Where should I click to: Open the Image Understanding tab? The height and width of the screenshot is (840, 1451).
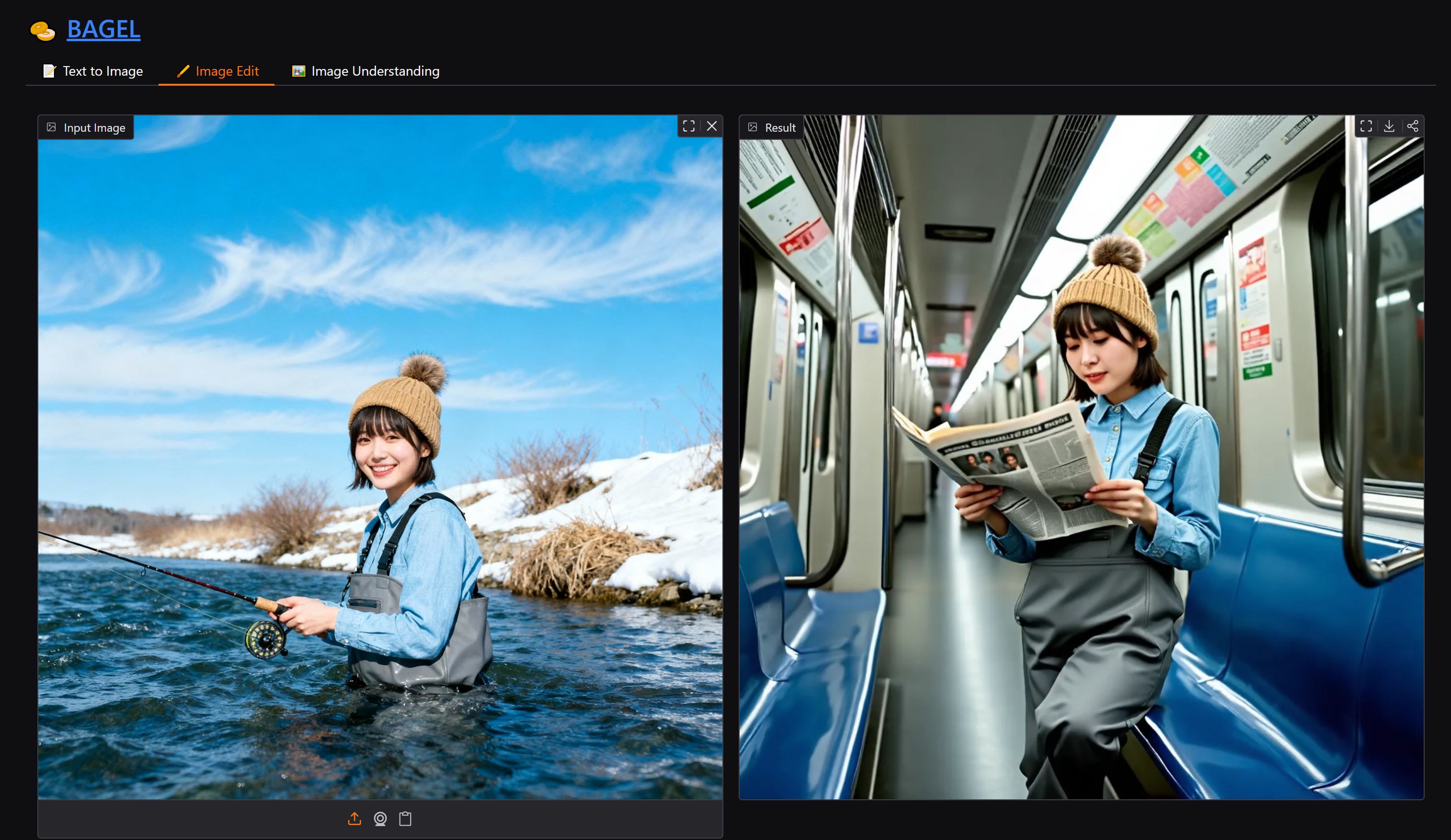point(366,71)
